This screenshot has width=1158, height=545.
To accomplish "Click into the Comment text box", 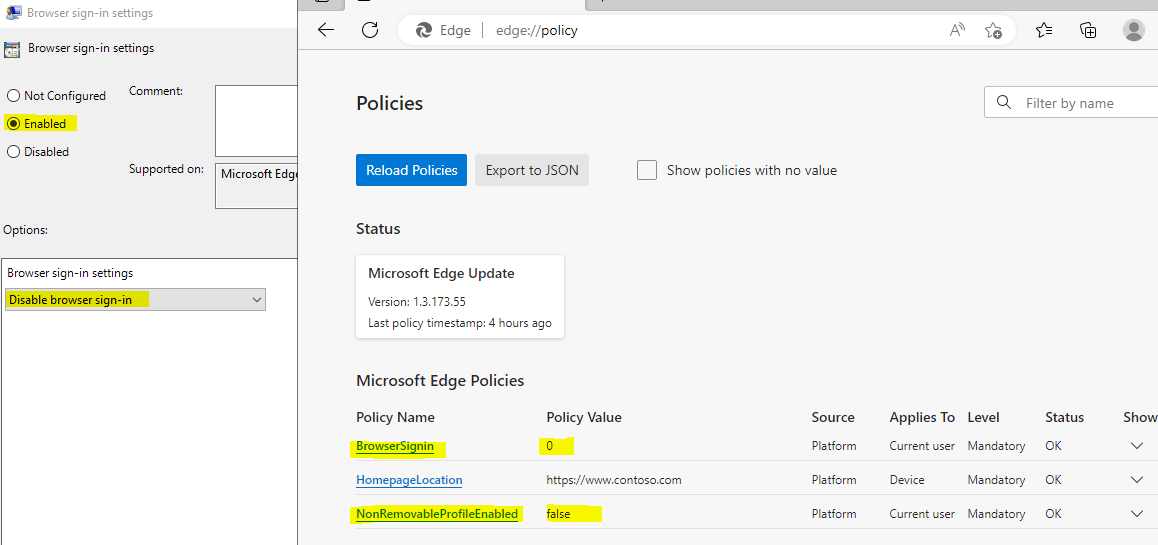I will point(256,120).
